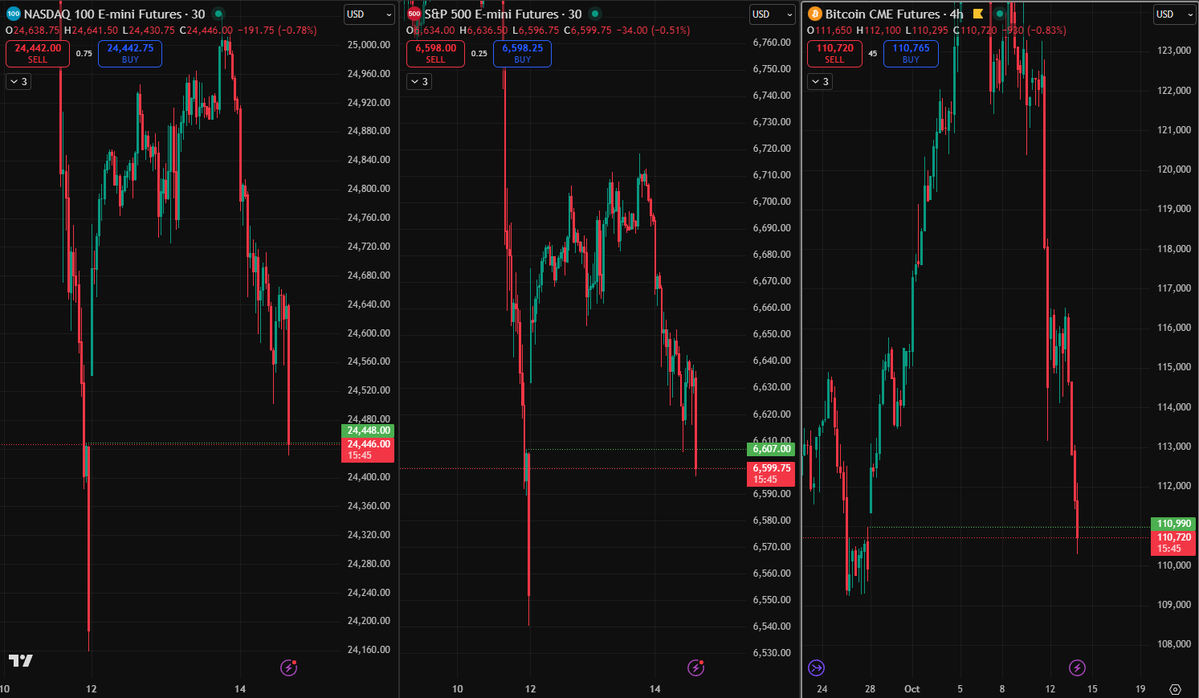Click the NASDAQ 100 symbol logo icon
1199x698 pixels.
(x=13, y=14)
